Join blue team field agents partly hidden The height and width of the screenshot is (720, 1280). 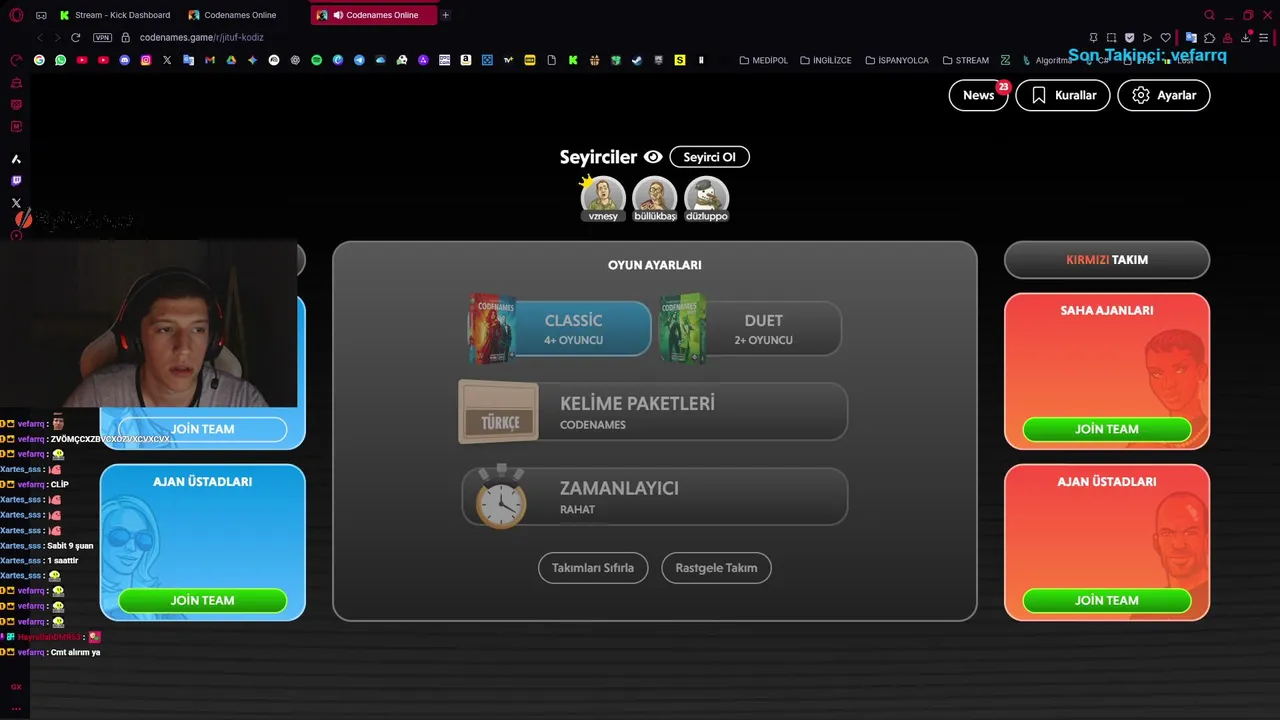203,429
